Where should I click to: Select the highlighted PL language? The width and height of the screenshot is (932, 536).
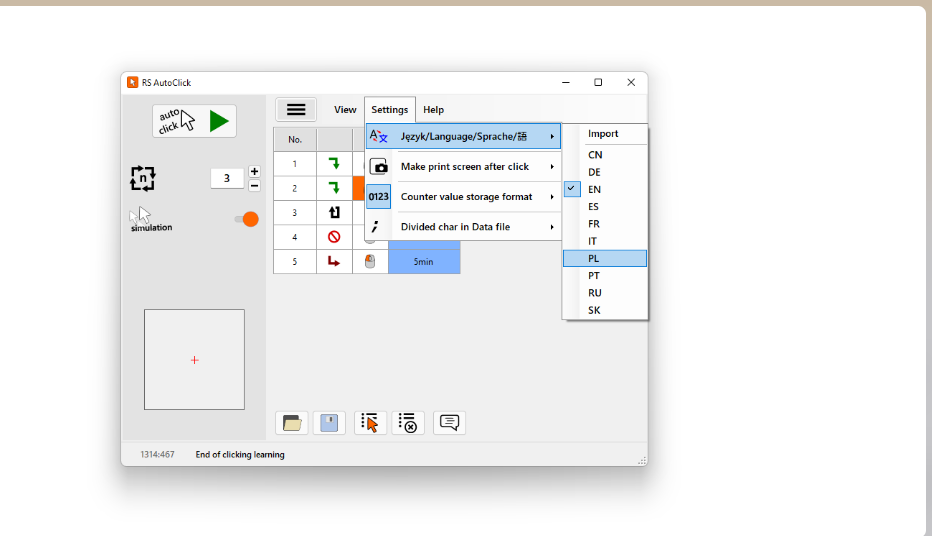click(605, 258)
